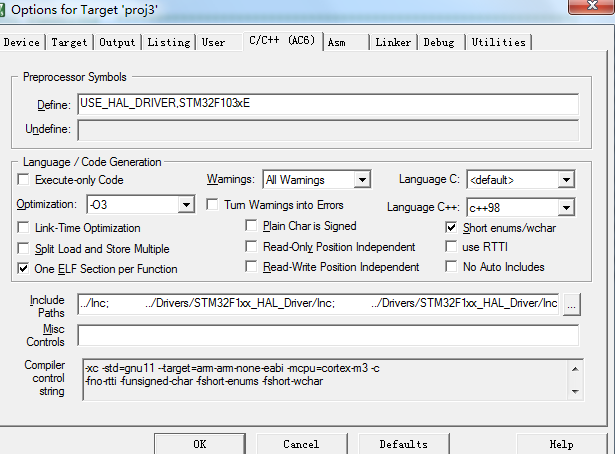Open the Device tab
The image size is (615, 454).
tap(22, 42)
